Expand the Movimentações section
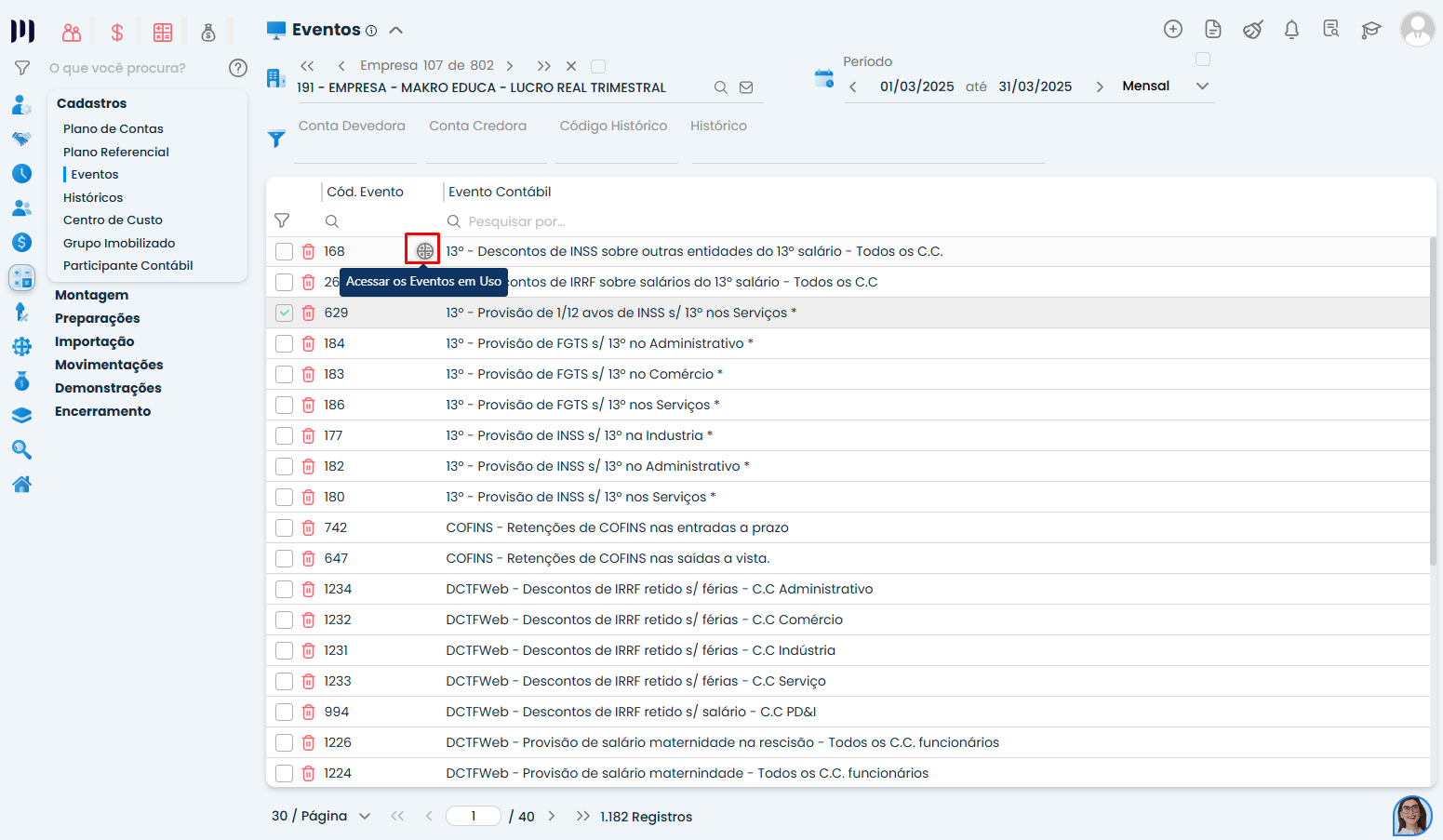The height and width of the screenshot is (840, 1443). point(109,365)
